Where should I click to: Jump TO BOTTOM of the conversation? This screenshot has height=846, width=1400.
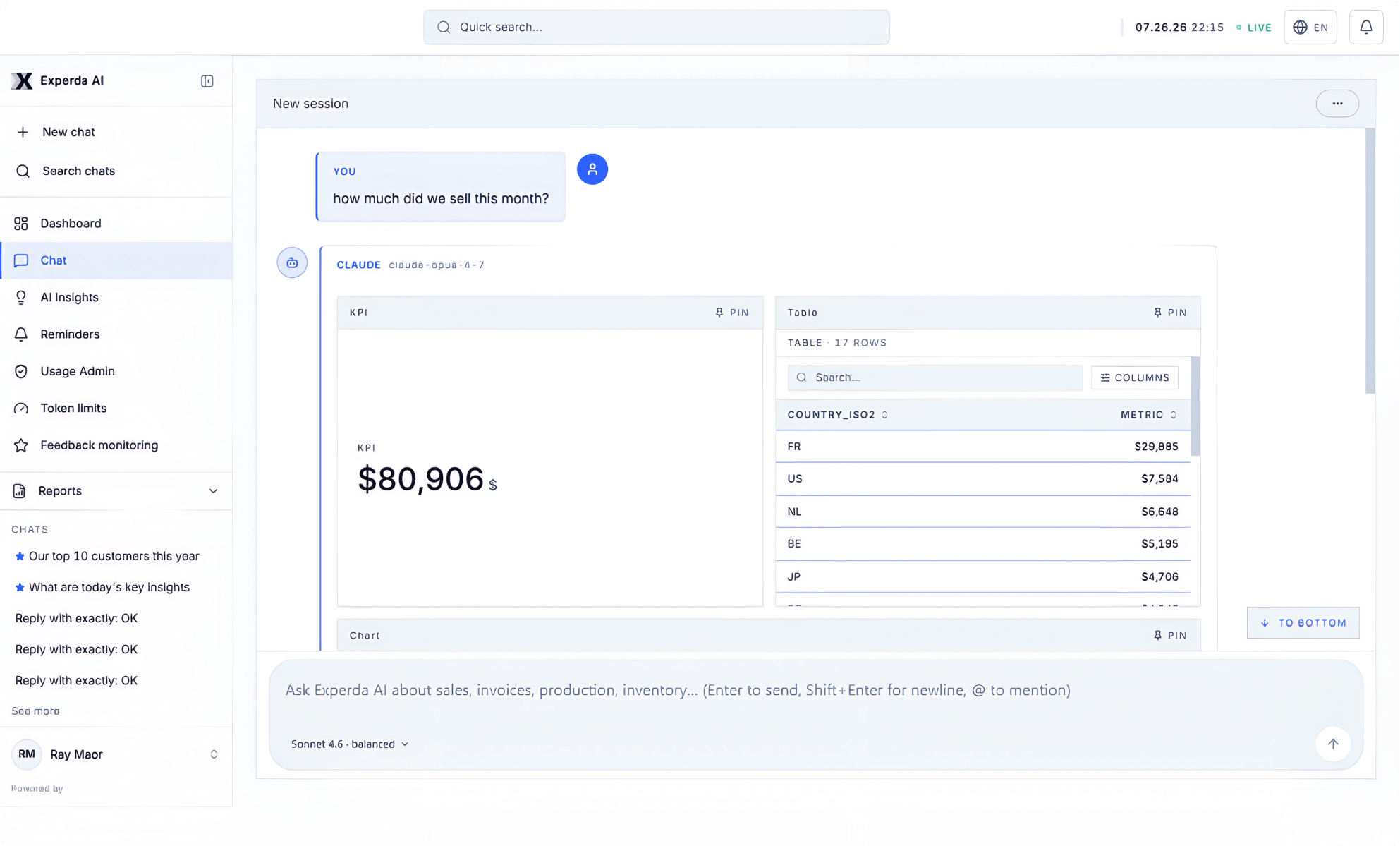tap(1303, 623)
